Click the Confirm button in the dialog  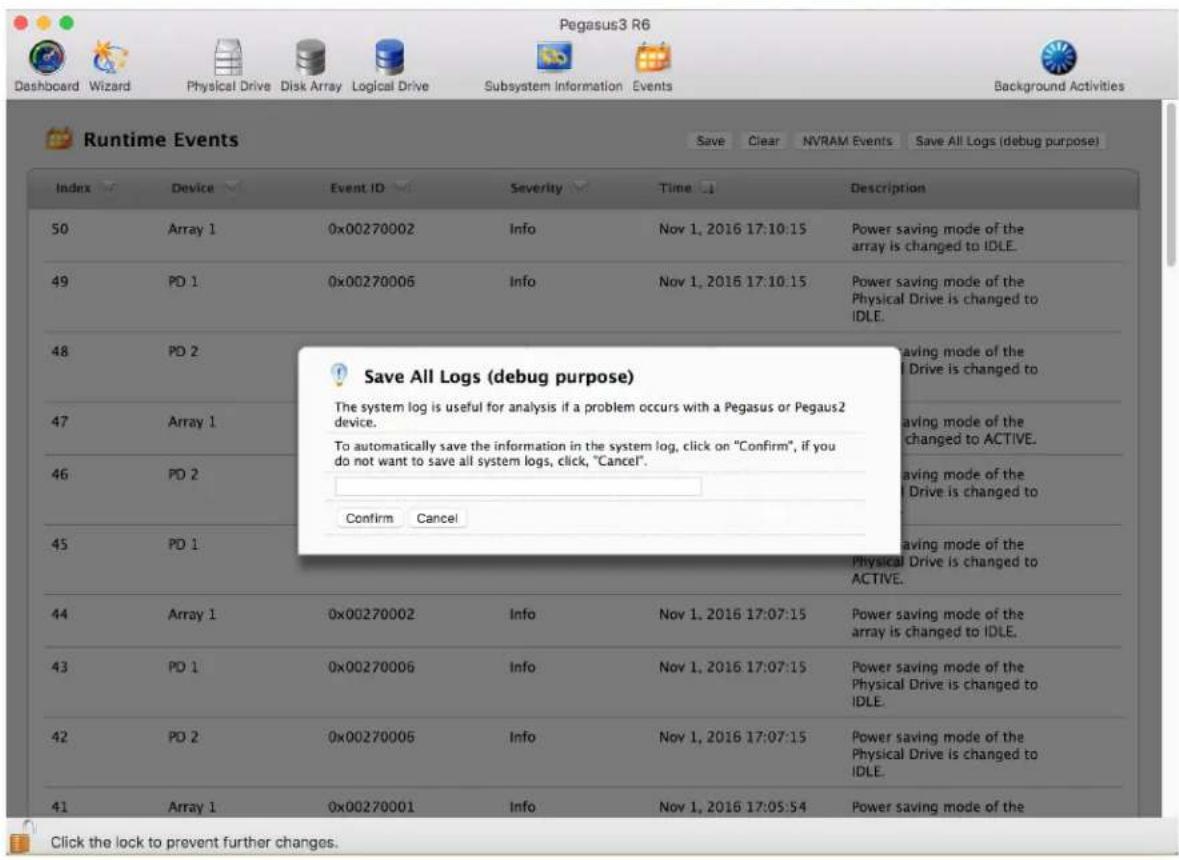pos(369,518)
